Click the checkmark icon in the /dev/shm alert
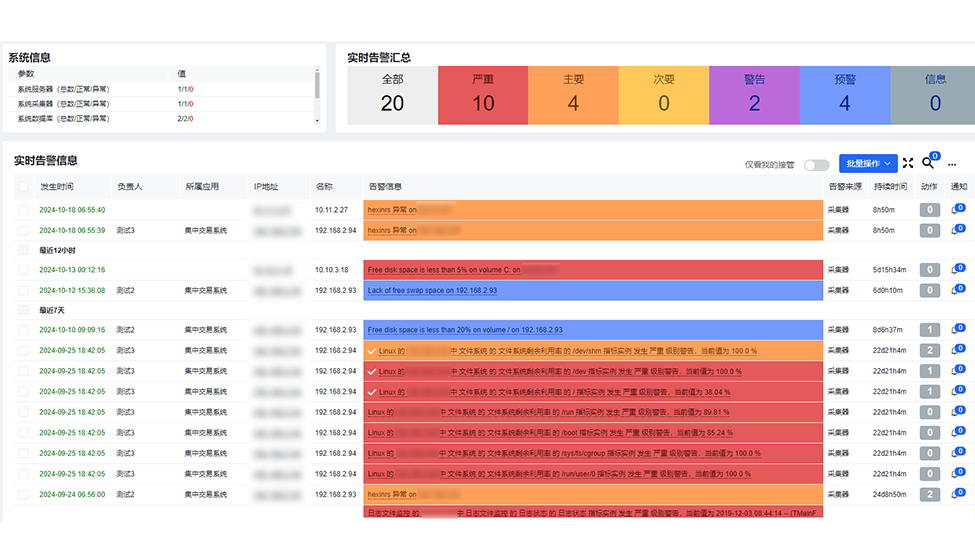This screenshot has width=975, height=556. [372, 351]
